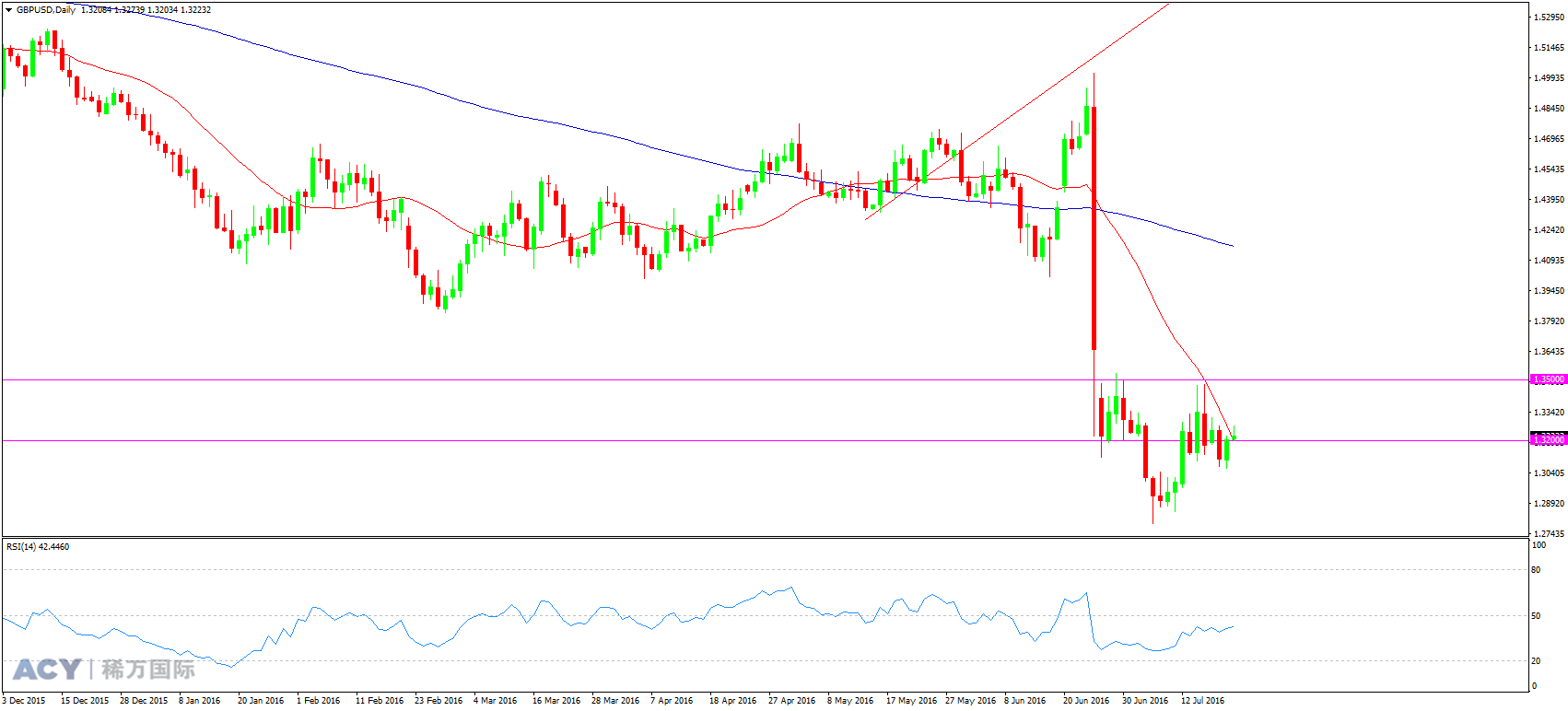Click the 27 May 2016 date label

pyautogui.click(x=971, y=701)
